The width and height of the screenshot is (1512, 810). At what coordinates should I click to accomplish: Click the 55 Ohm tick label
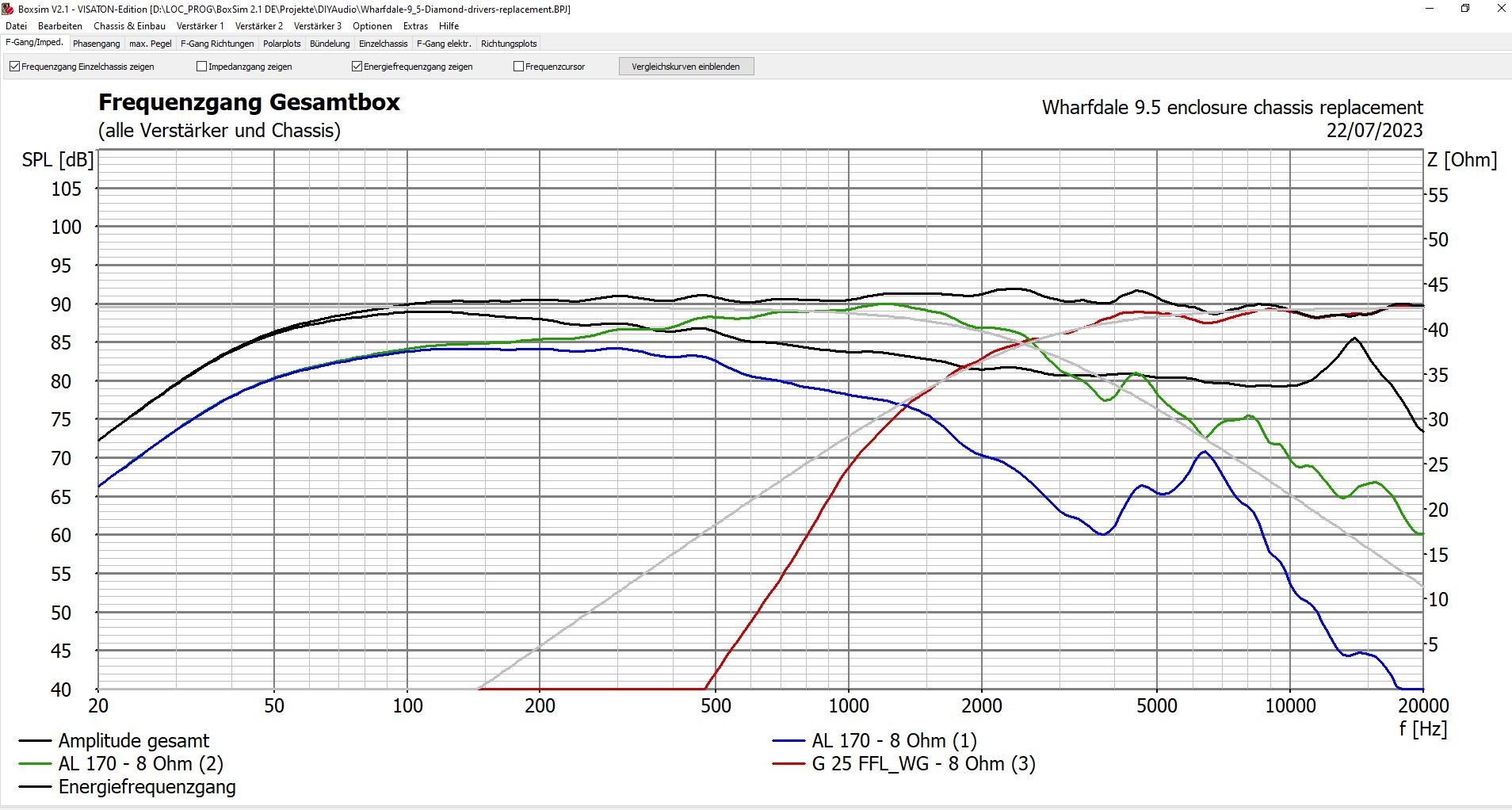[x=1438, y=196]
